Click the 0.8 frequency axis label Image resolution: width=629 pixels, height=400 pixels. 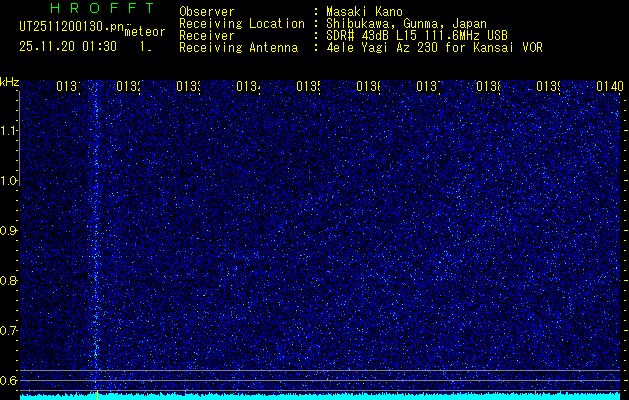pyautogui.click(x=9, y=280)
